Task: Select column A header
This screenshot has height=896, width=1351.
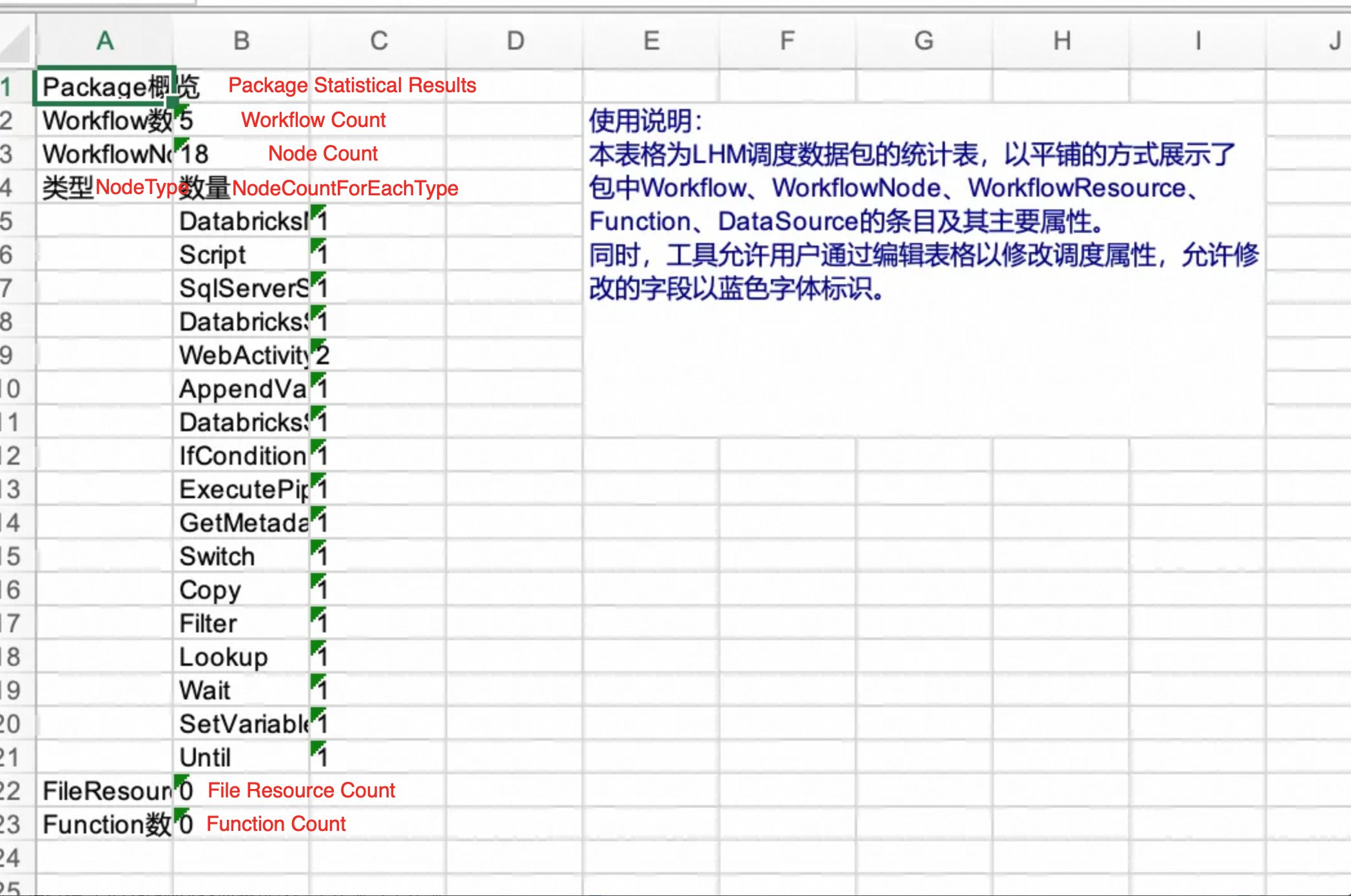Action: [x=104, y=41]
